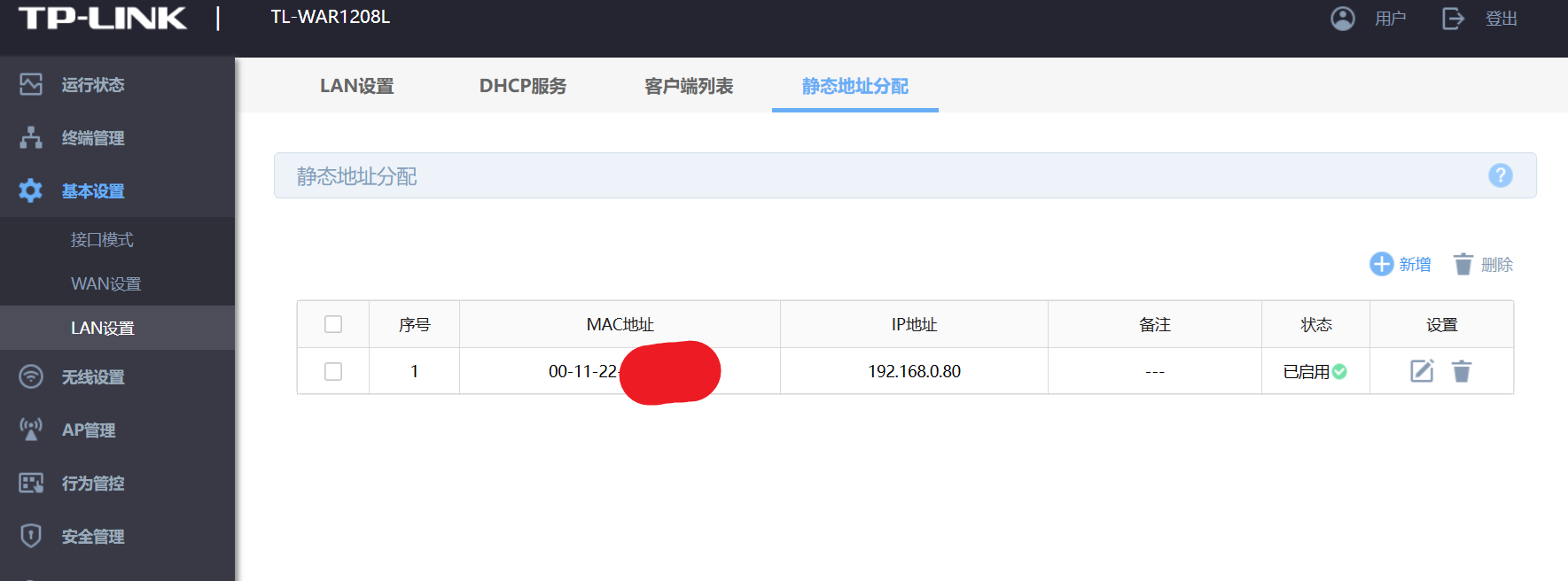Image resolution: width=1568 pixels, height=581 pixels.
Task: Click the 设置 column header
Action: tap(1442, 324)
